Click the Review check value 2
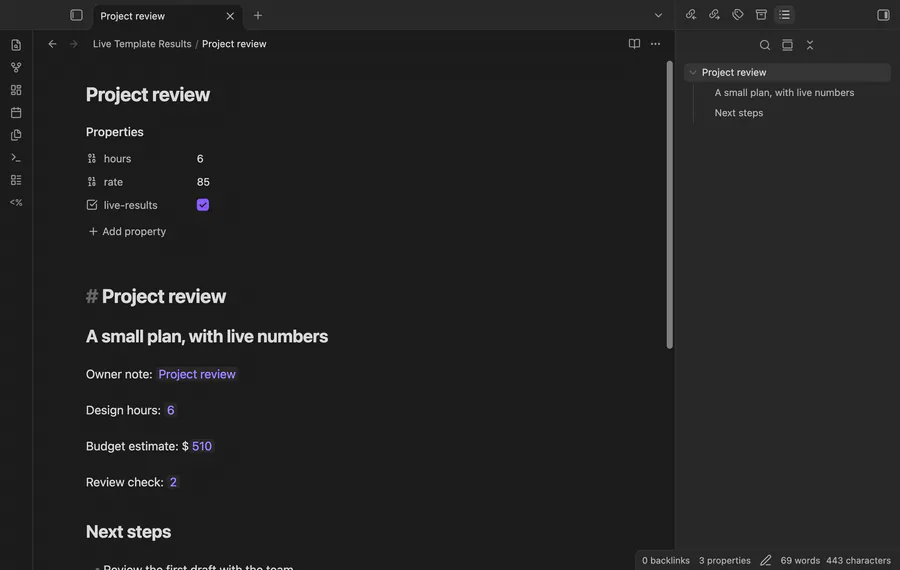 click(x=173, y=482)
